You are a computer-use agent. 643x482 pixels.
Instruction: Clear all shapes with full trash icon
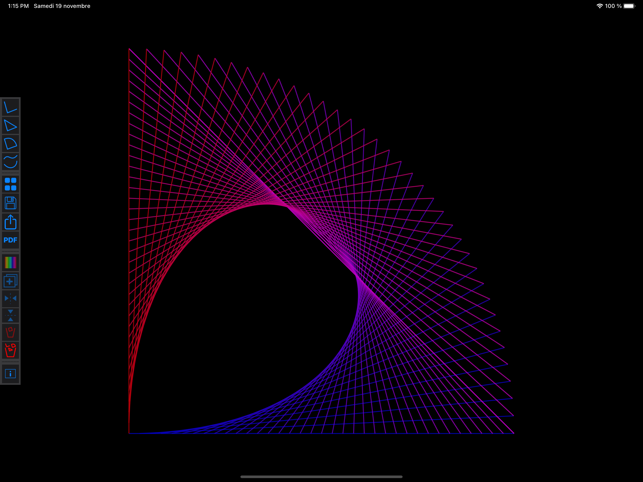point(10,350)
